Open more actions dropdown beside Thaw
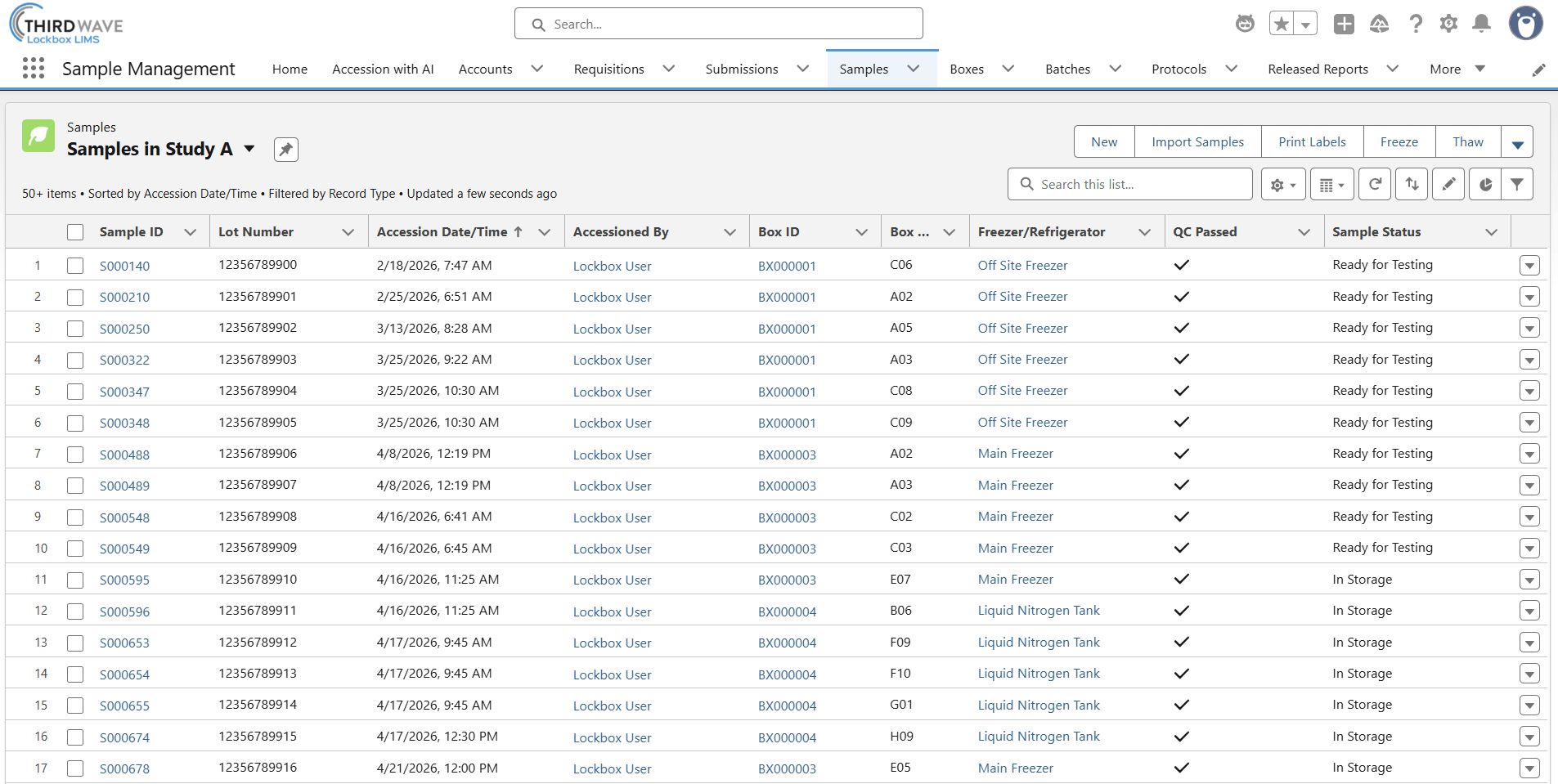 [1517, 142]
